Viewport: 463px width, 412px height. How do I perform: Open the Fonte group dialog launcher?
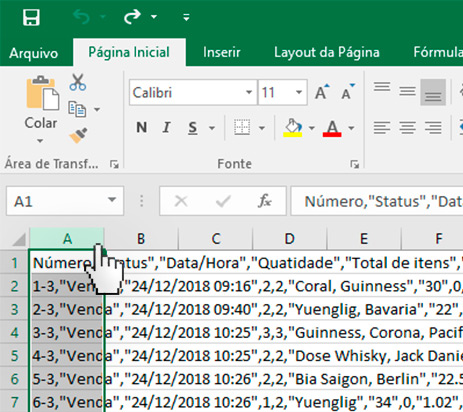click(x=355, y=164)
